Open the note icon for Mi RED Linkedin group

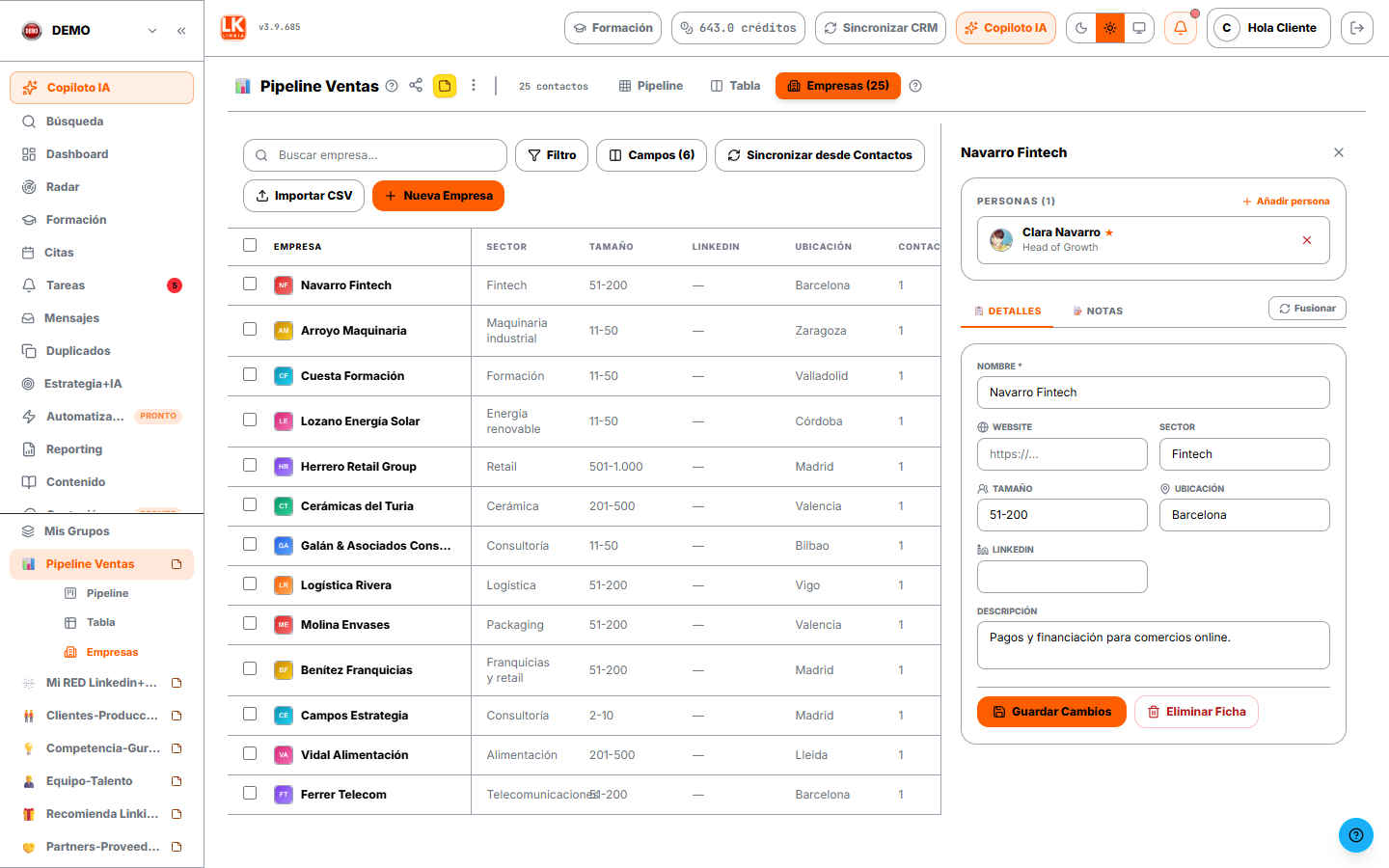177,683
